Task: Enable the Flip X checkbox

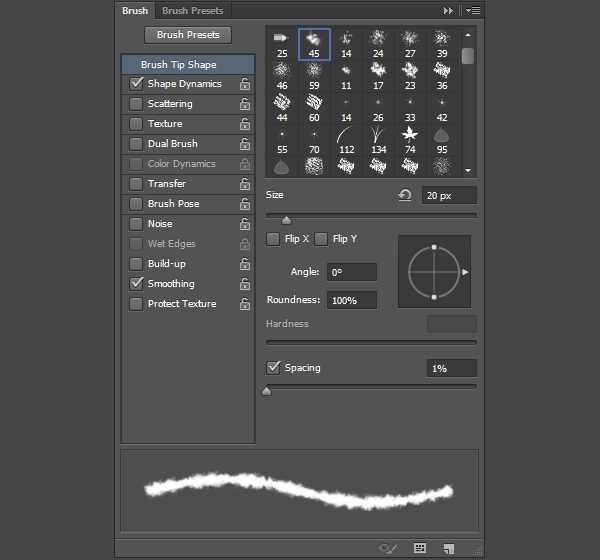Action: click(x=273, y=239)
